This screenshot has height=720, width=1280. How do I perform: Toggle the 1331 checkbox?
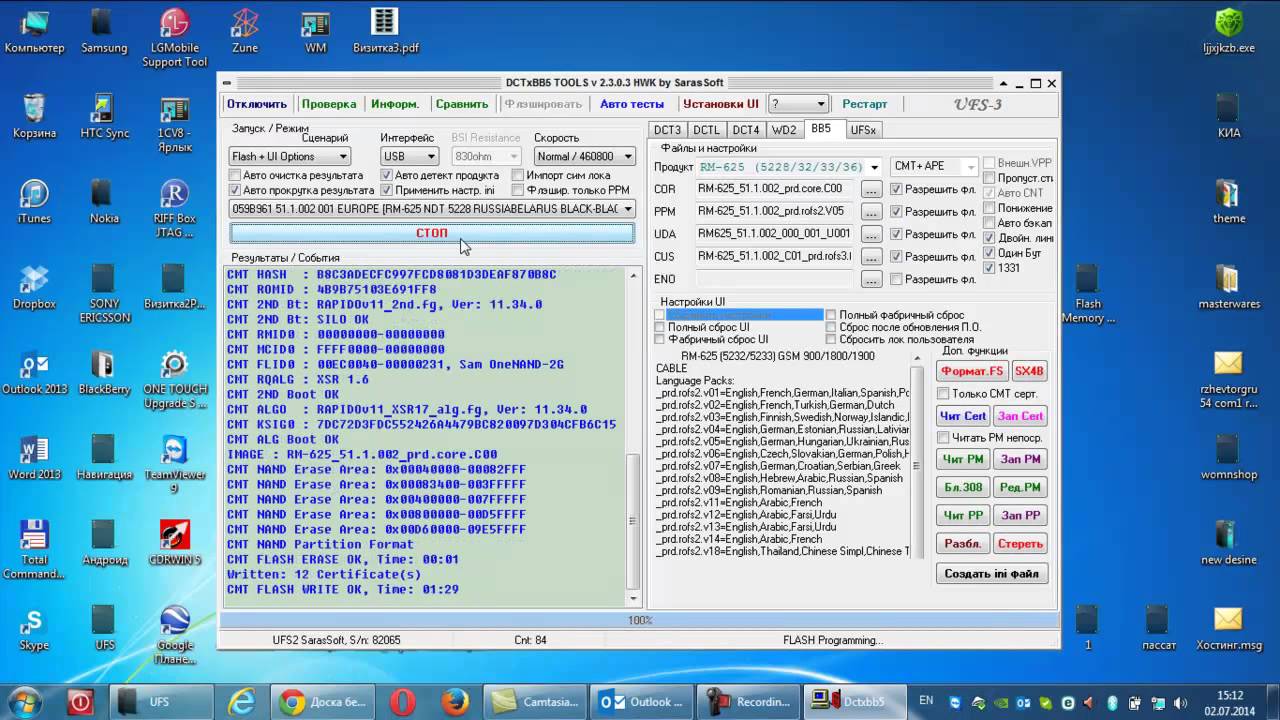[989, 268]
